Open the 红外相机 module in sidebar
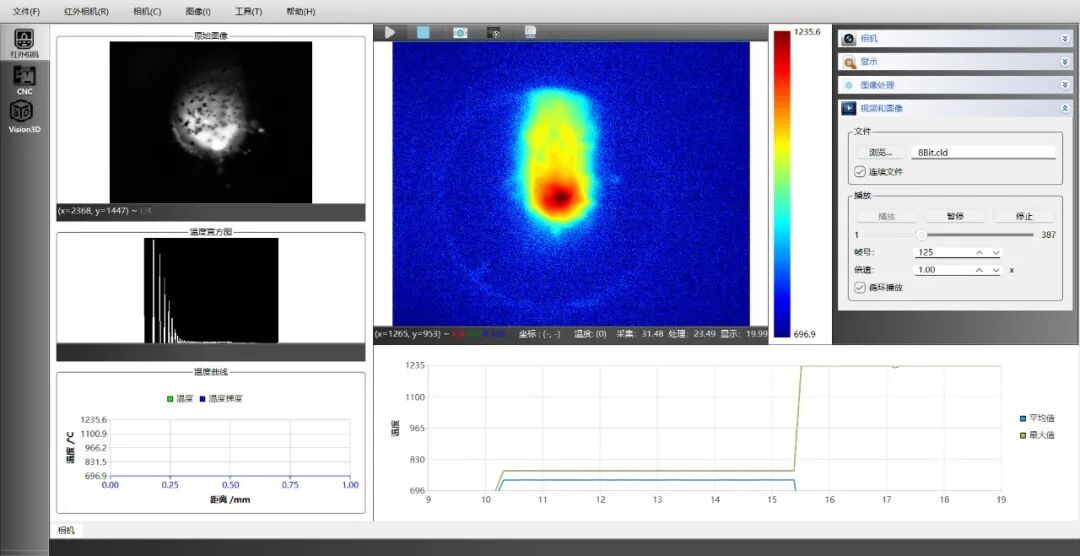This screenshot has width=1080, height=556. [22, 43]
